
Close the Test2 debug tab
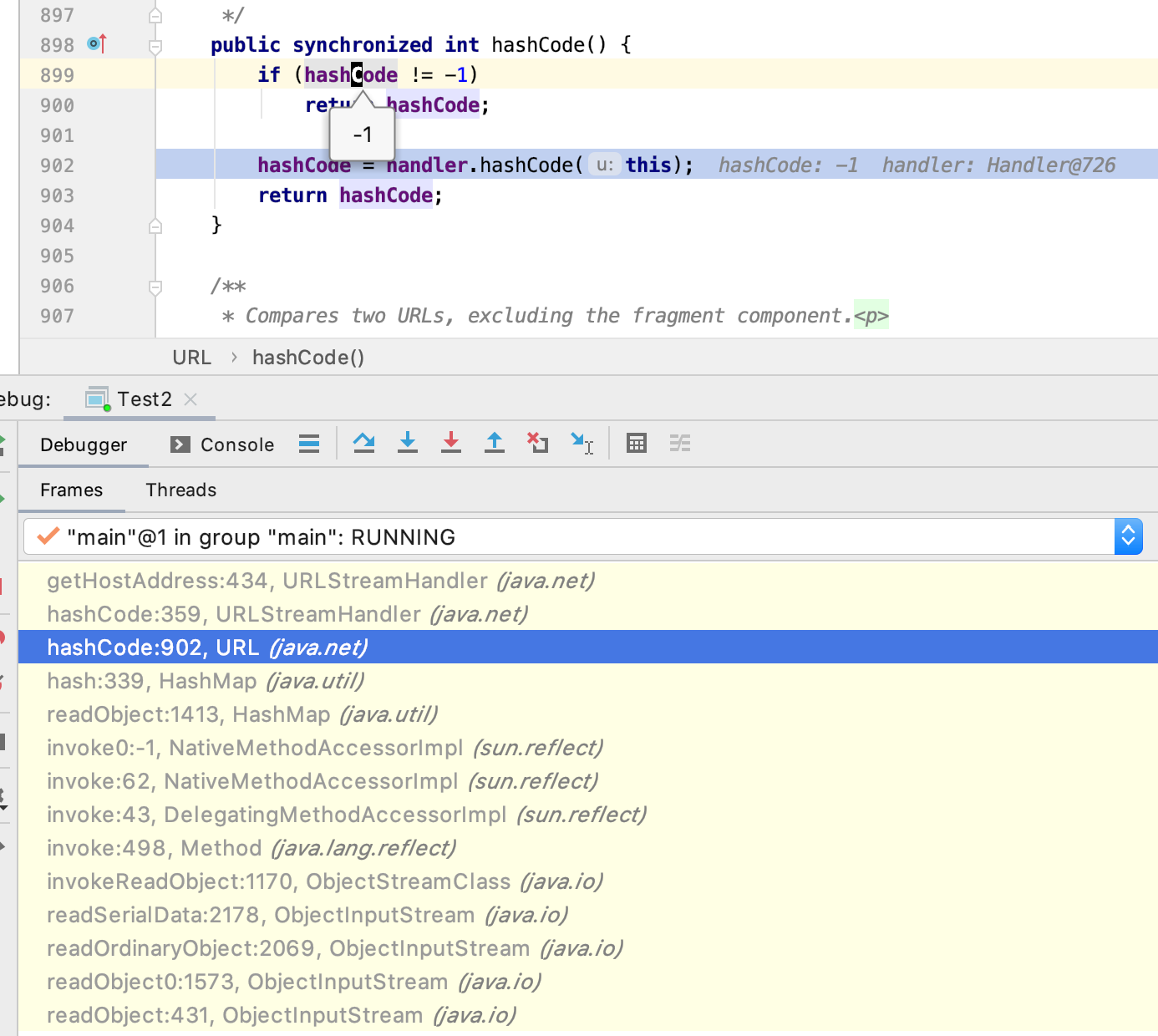click(x=190, y=399)
